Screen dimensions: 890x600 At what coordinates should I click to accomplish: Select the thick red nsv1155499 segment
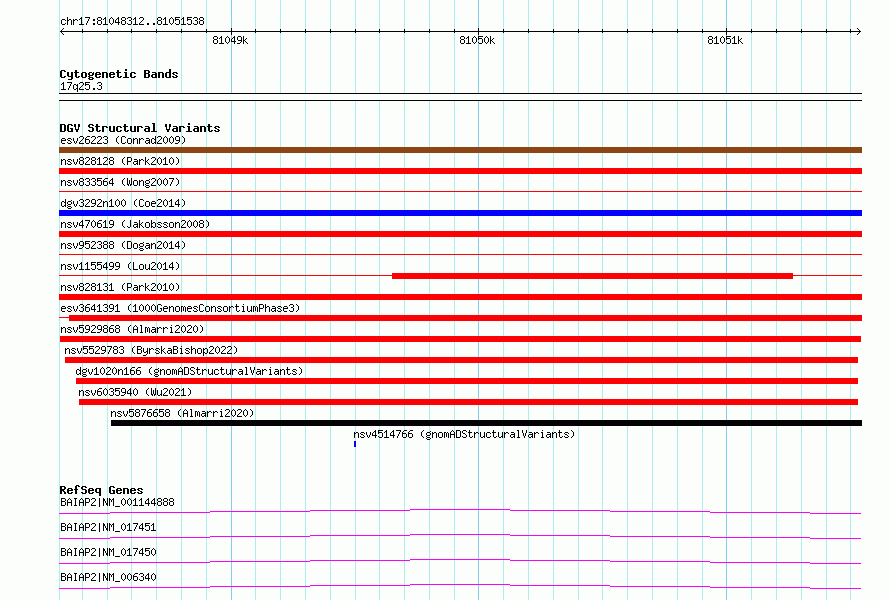(x=593, y=276)
